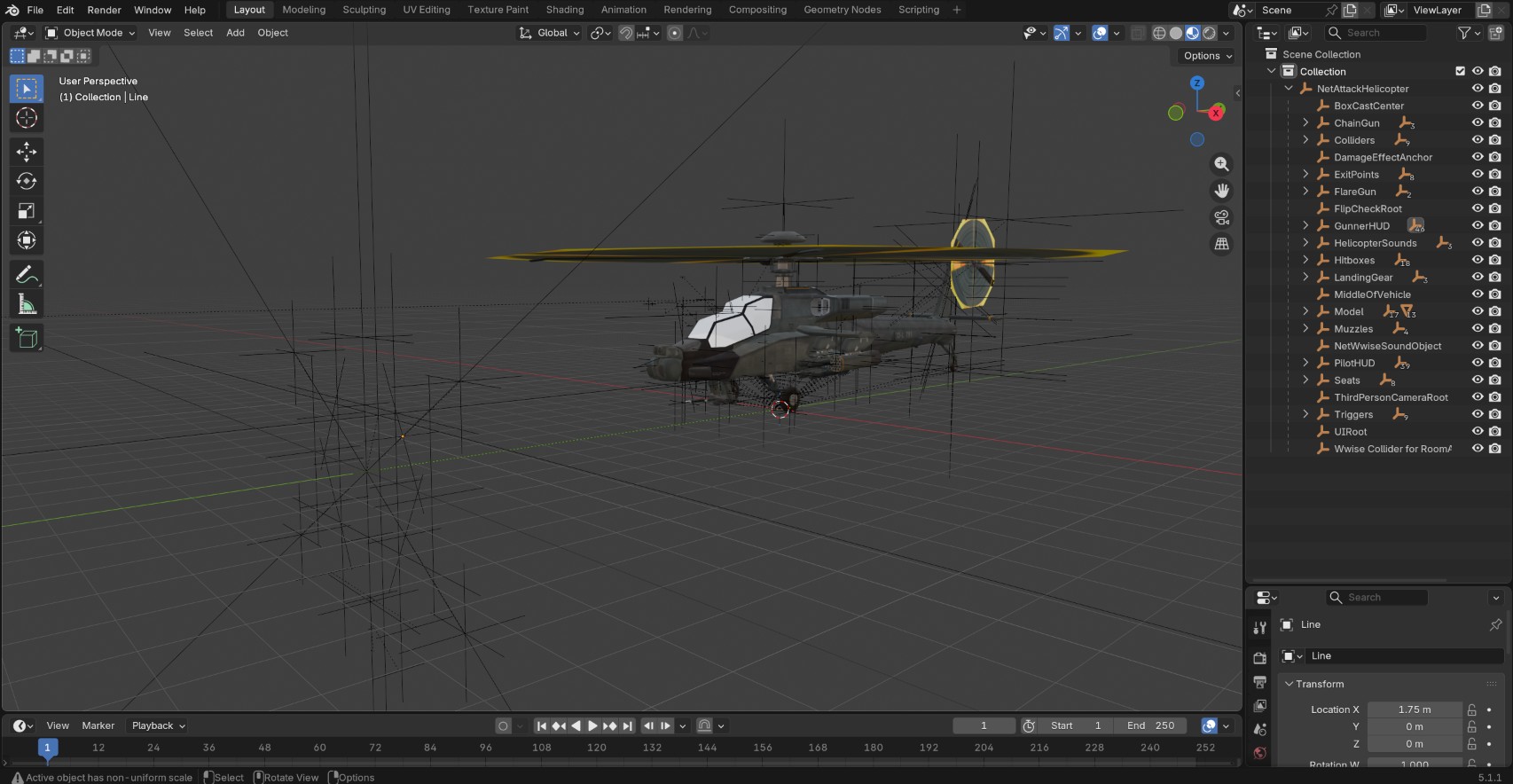Switch to Modeling workspace tab

[x=304, y=10]
